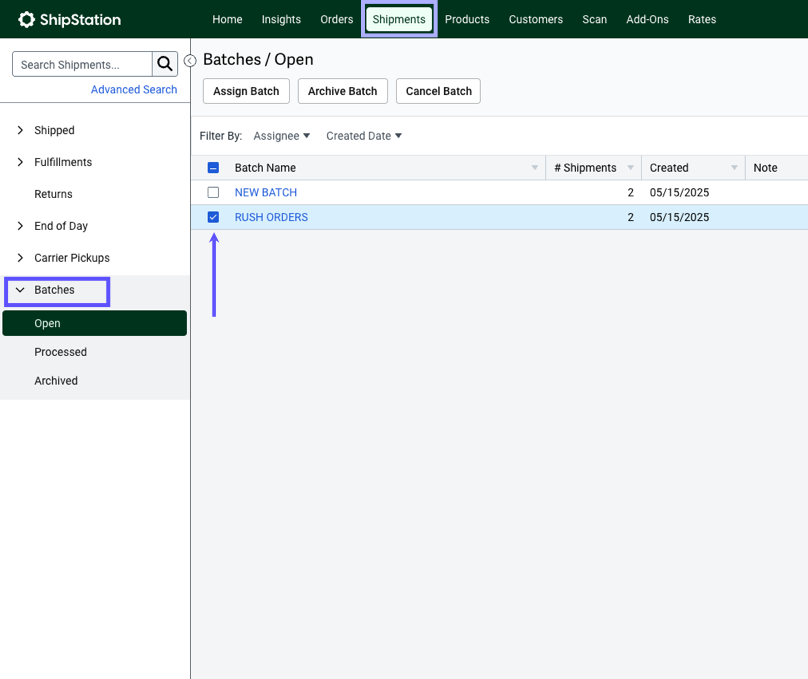
Task: Open the Advanced Search link
Action: 134,90
